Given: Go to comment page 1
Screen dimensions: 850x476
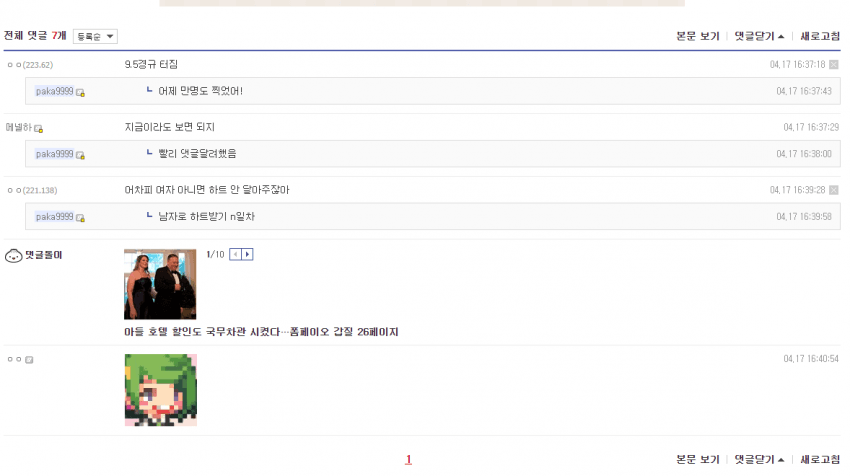Looking at the screenshot, I should point(408,460).
